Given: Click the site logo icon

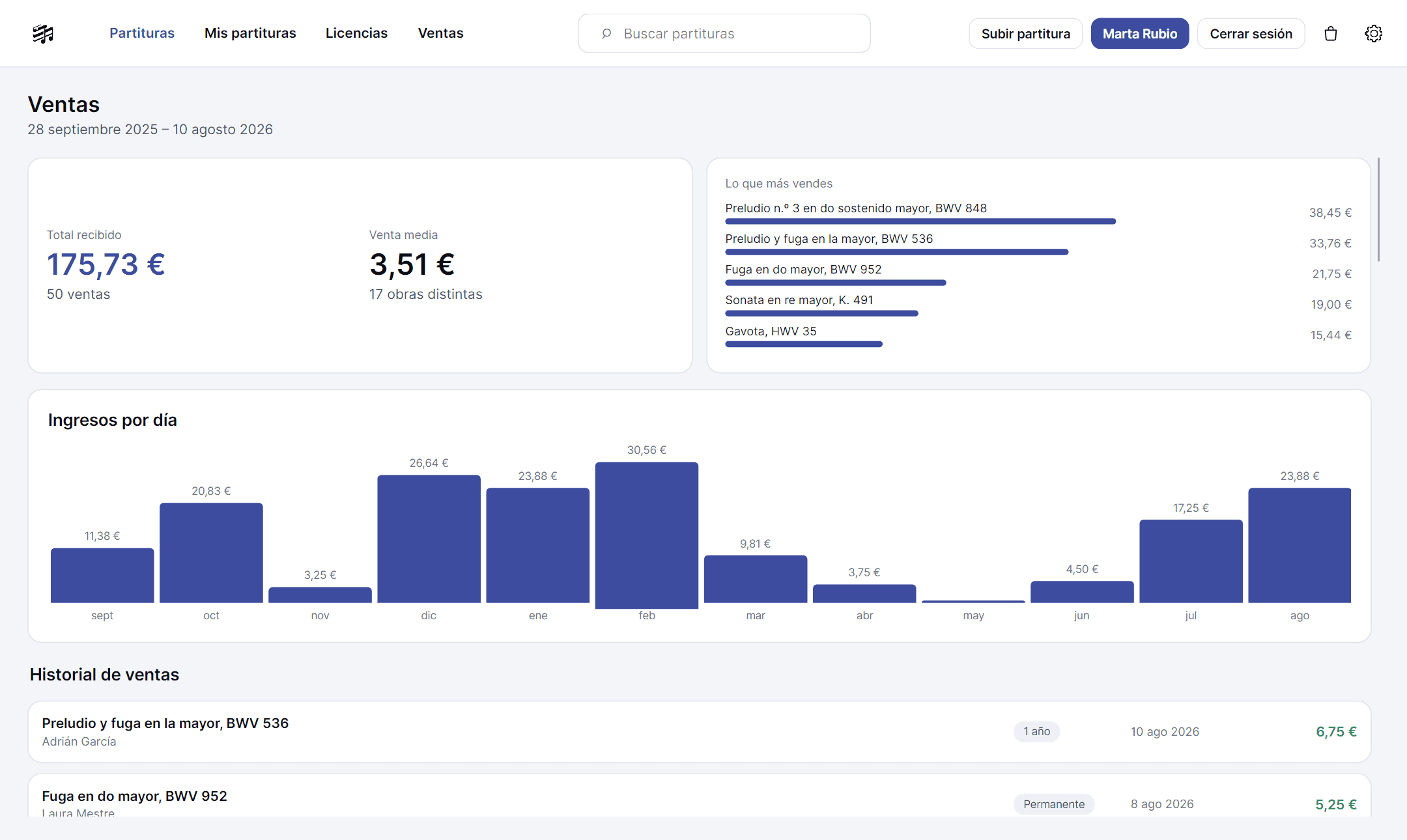Looking at the screenshot, I should pyautogui.click(x=43, y=33).
